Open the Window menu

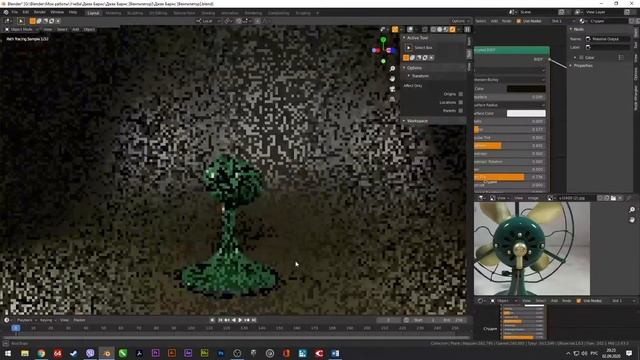(x=57, y=13)
